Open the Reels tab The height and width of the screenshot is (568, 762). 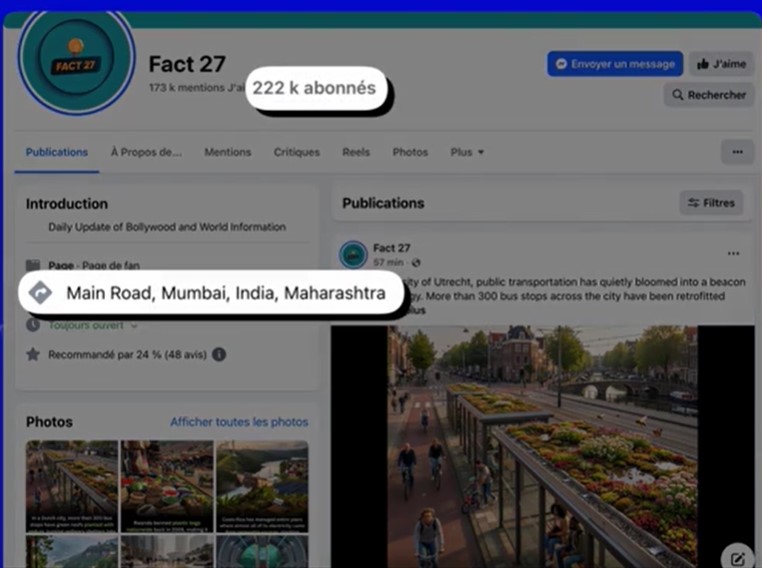click(356, 152)
